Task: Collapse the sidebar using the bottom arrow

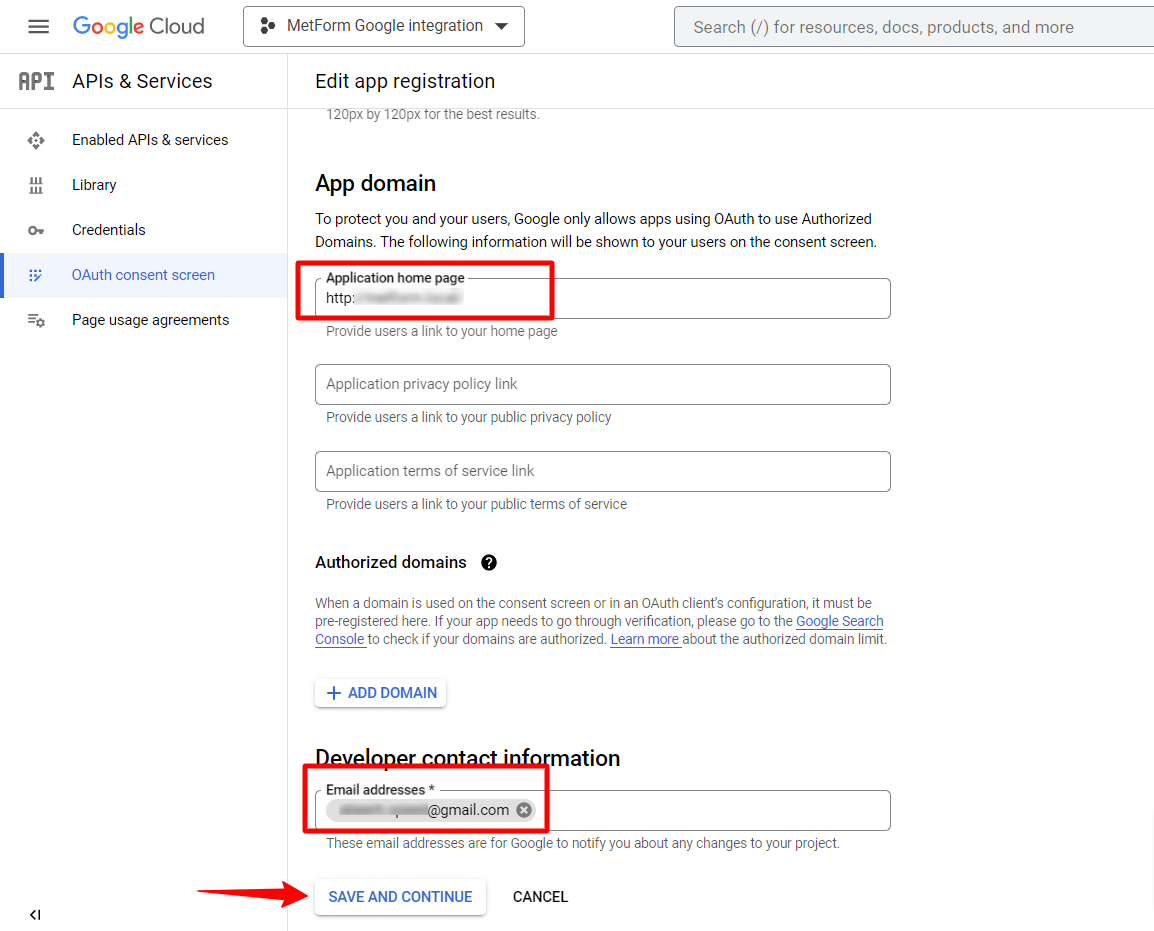Action: (35, 915)
